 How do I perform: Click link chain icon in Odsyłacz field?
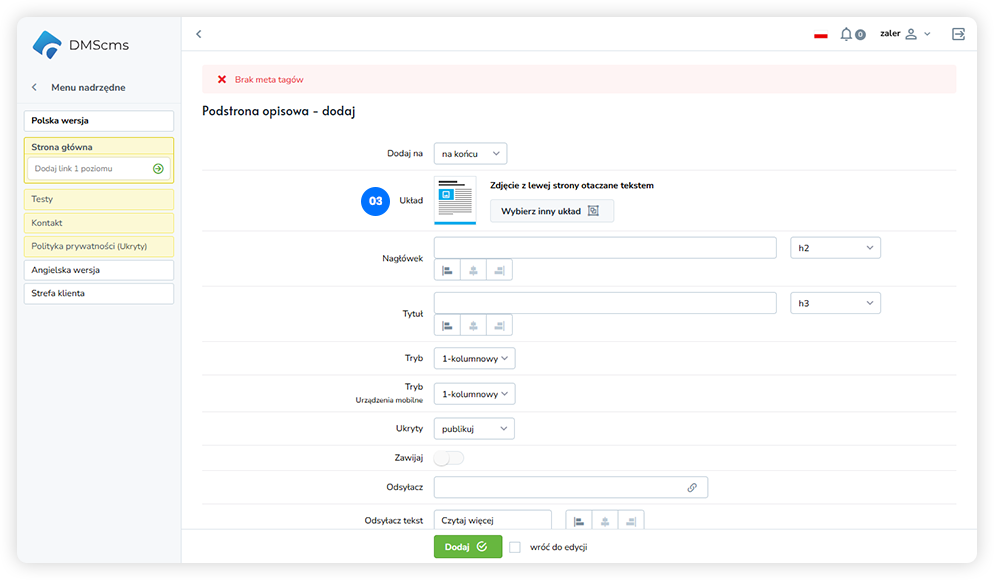coord(691,487)
